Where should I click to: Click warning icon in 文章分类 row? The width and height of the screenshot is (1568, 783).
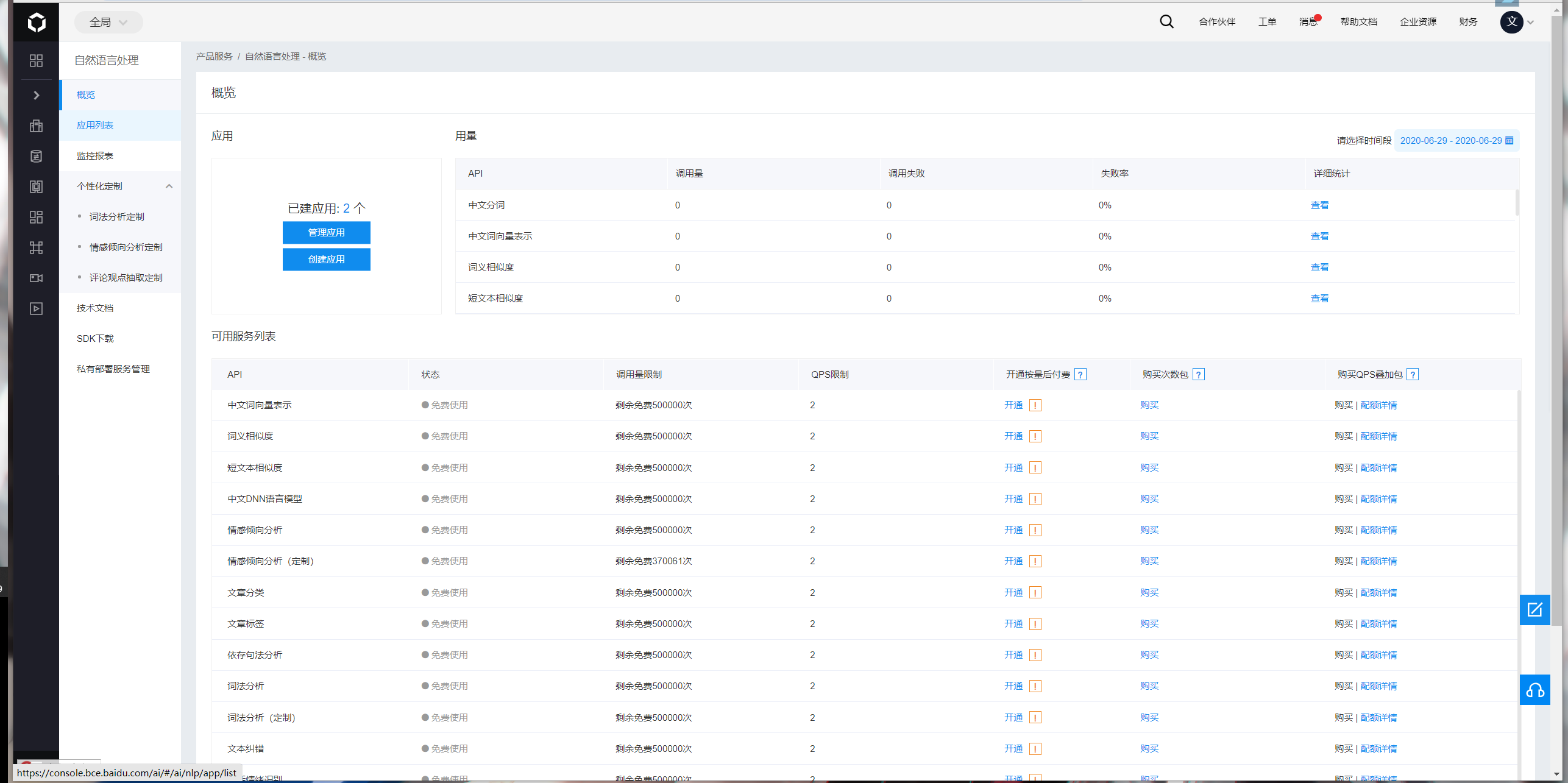(x=1035, y=593)
